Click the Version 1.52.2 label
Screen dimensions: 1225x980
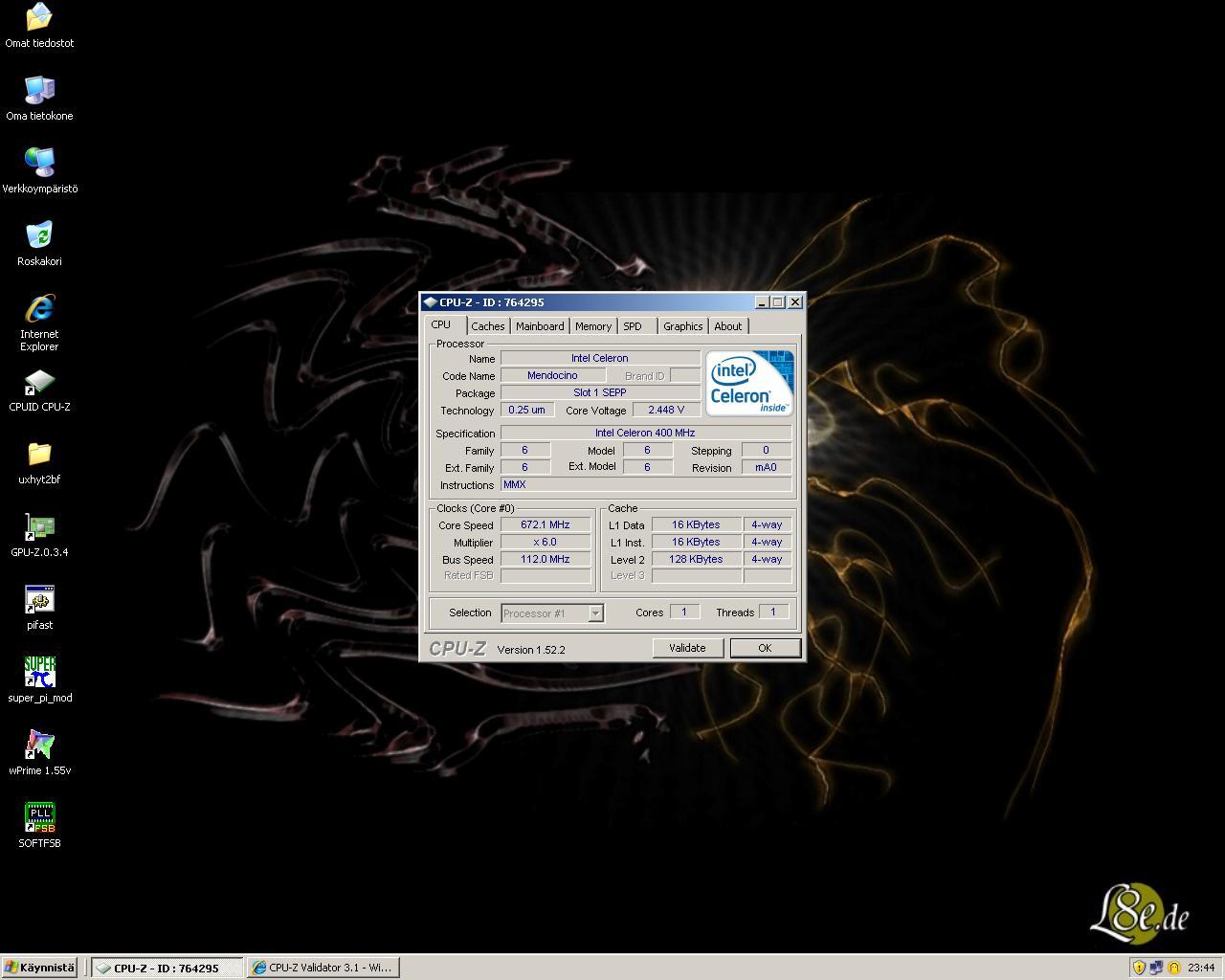pyautogui.click(x=531, y=650)
